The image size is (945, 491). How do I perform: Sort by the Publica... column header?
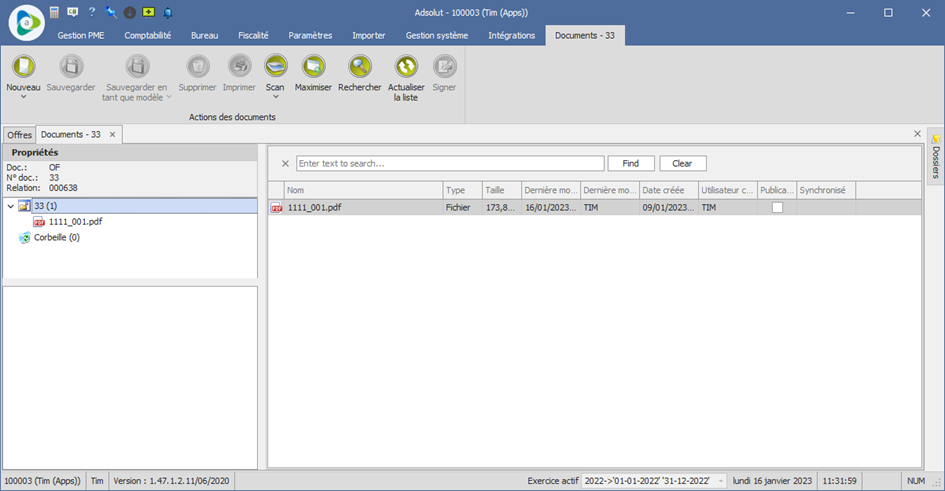(x=776, y=190)
